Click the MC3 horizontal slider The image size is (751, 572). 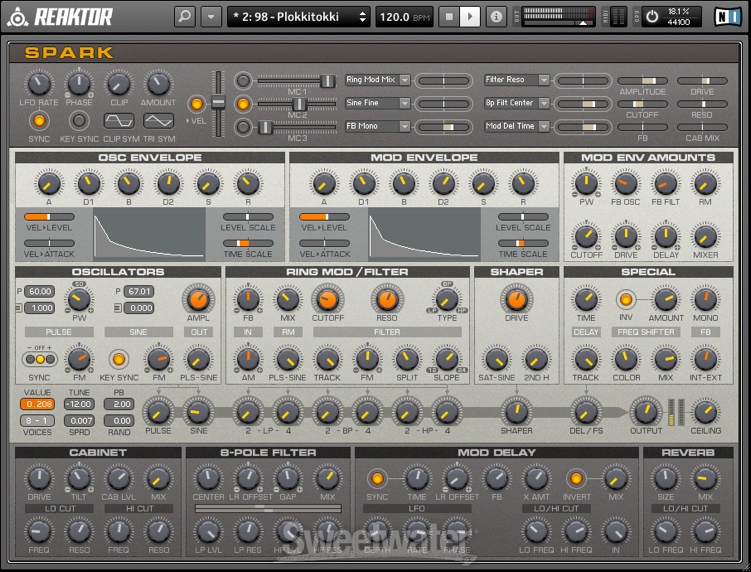297,127
